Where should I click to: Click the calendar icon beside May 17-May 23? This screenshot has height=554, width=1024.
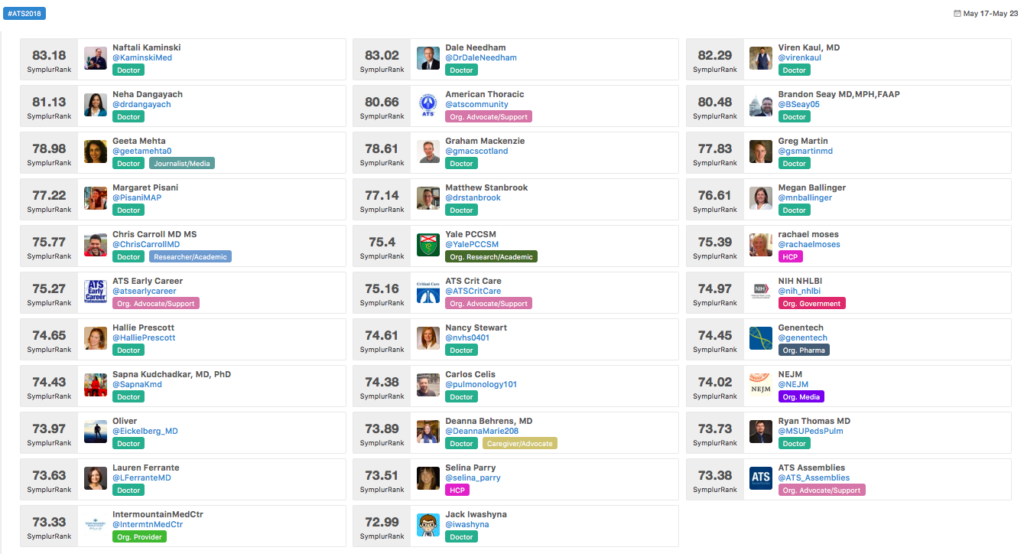(957, 13)
